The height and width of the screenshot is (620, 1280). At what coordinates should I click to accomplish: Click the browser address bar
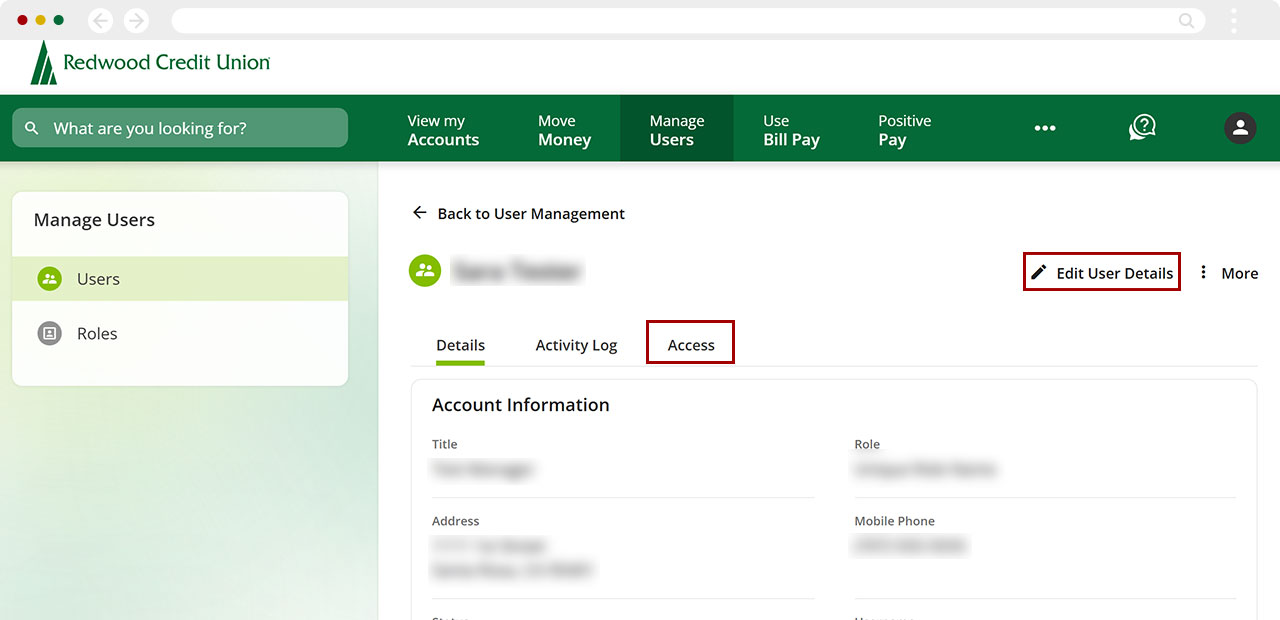click(x=688, y=20)
